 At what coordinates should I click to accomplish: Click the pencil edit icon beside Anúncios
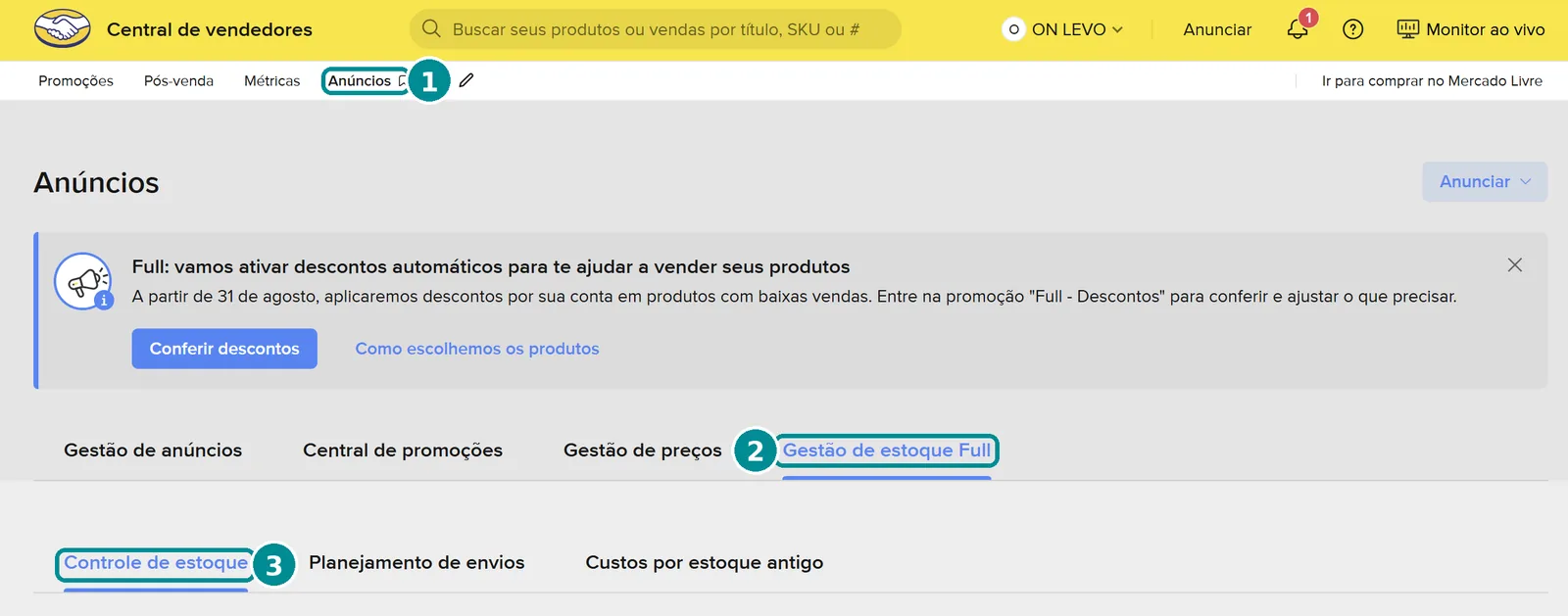coord(466,80)
